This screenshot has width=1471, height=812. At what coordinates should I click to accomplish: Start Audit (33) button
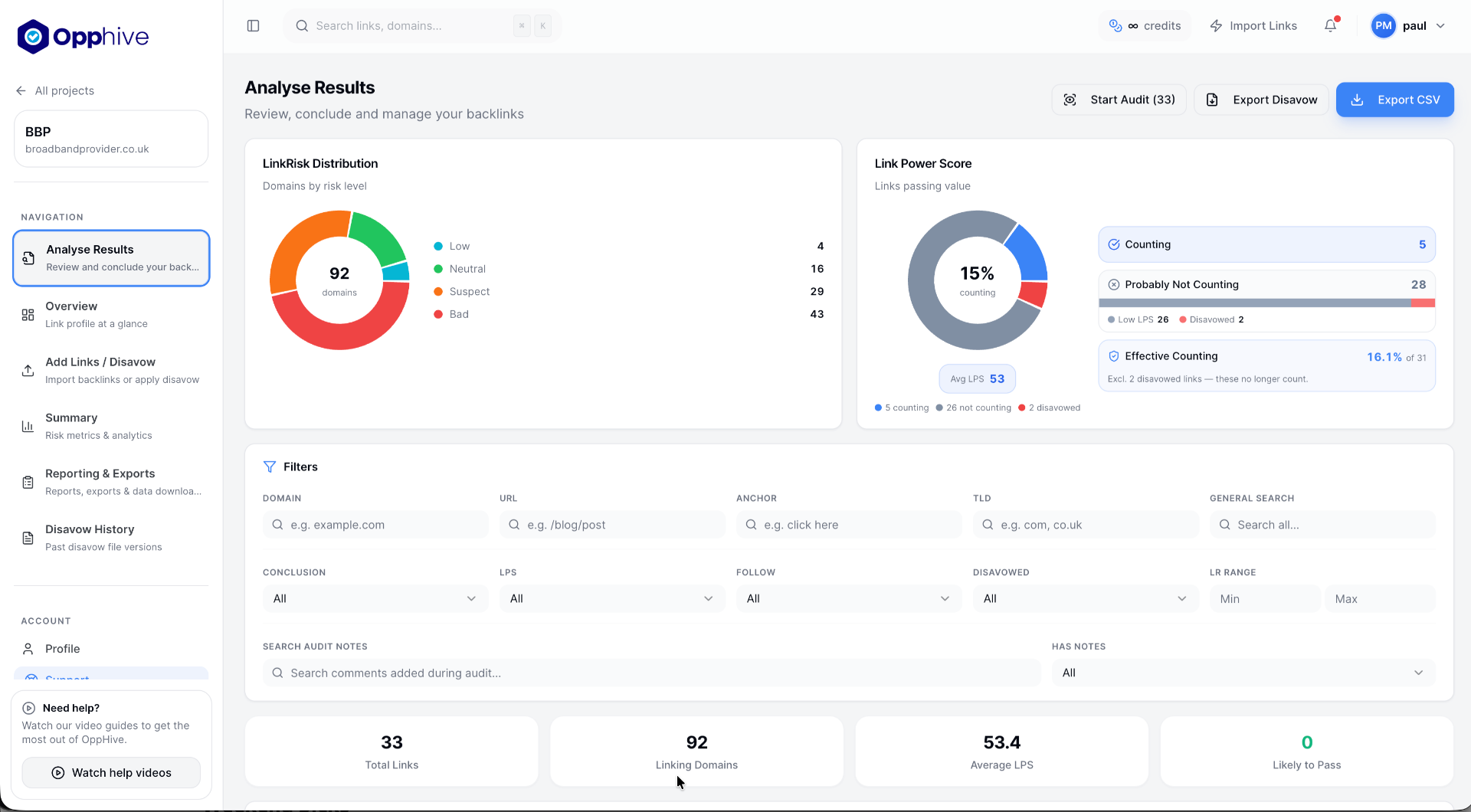point(1119,100)
